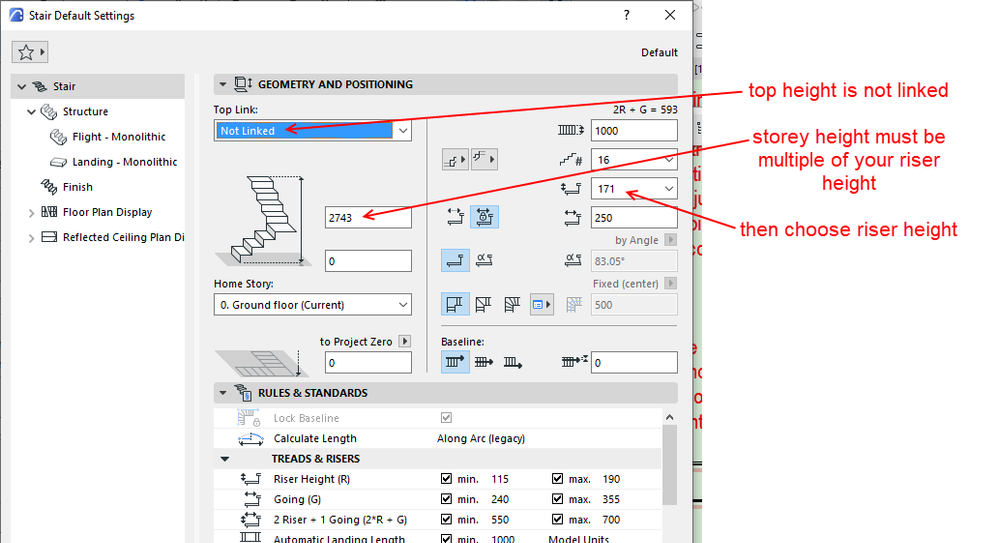Select left-side baseline position icon
The image size is (999, 543).
click(455, 362)
